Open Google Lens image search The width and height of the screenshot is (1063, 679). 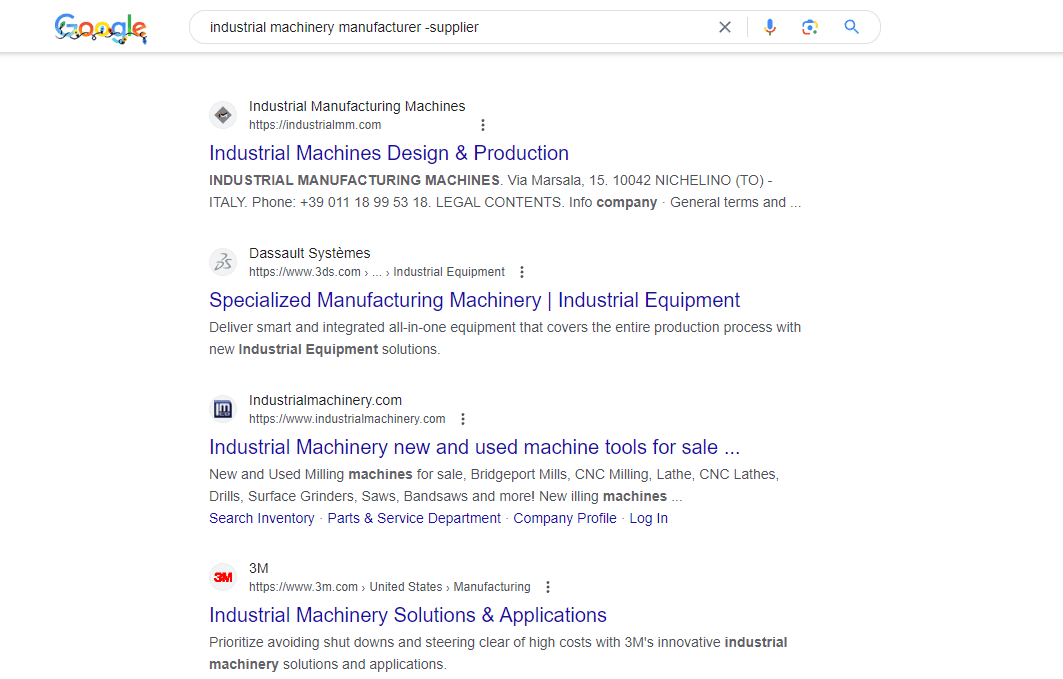809,27
